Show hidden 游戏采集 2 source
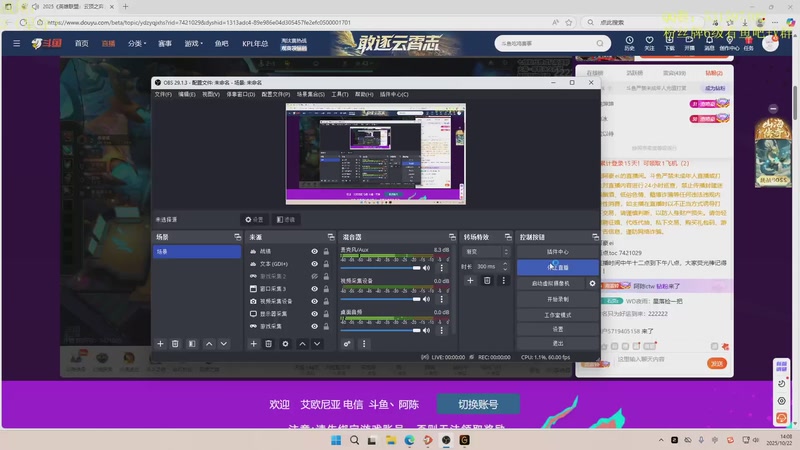This screenshot has width=800, height=450. (x=314, y=276)
